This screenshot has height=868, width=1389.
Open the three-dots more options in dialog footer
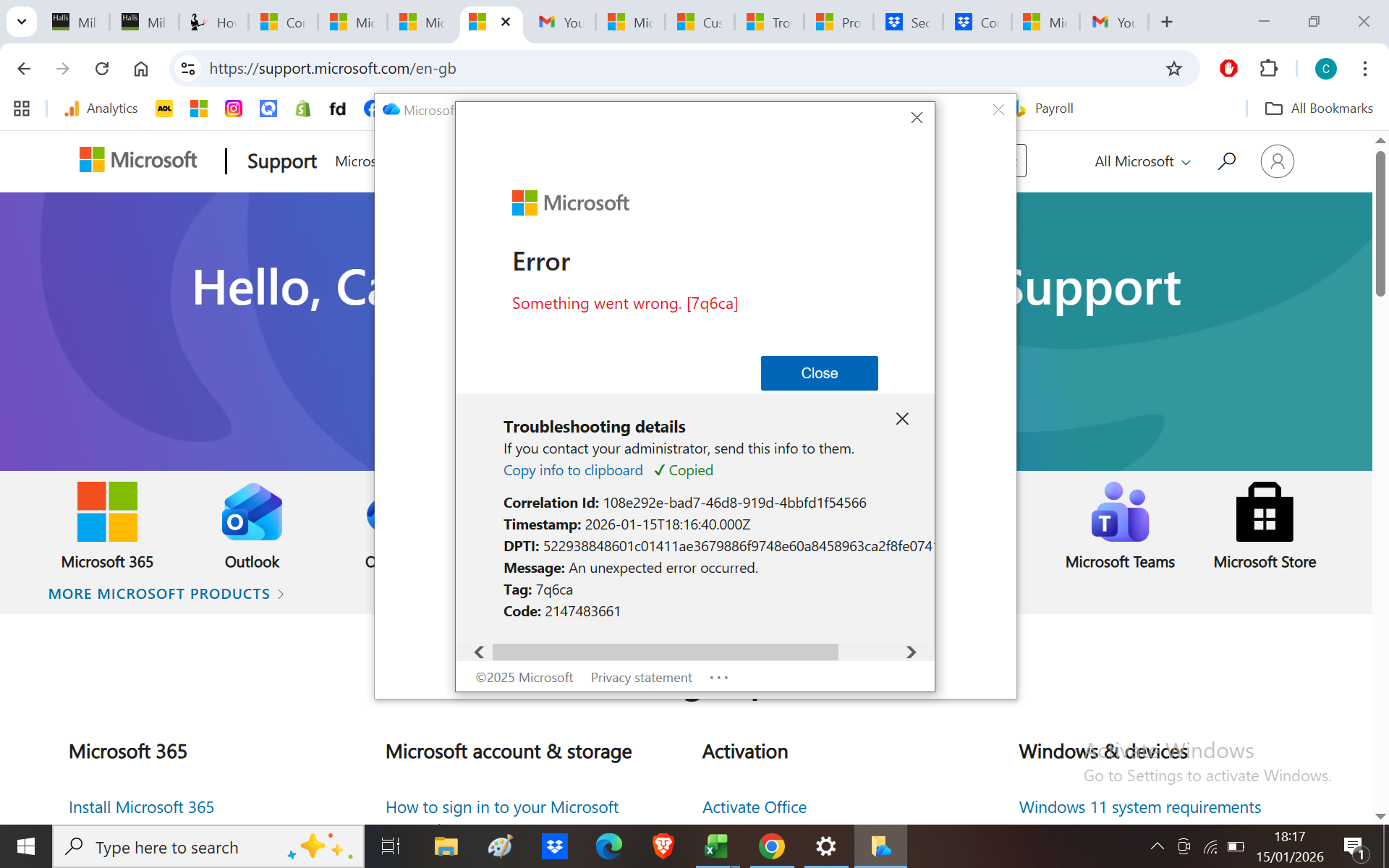tap(718, 678)
